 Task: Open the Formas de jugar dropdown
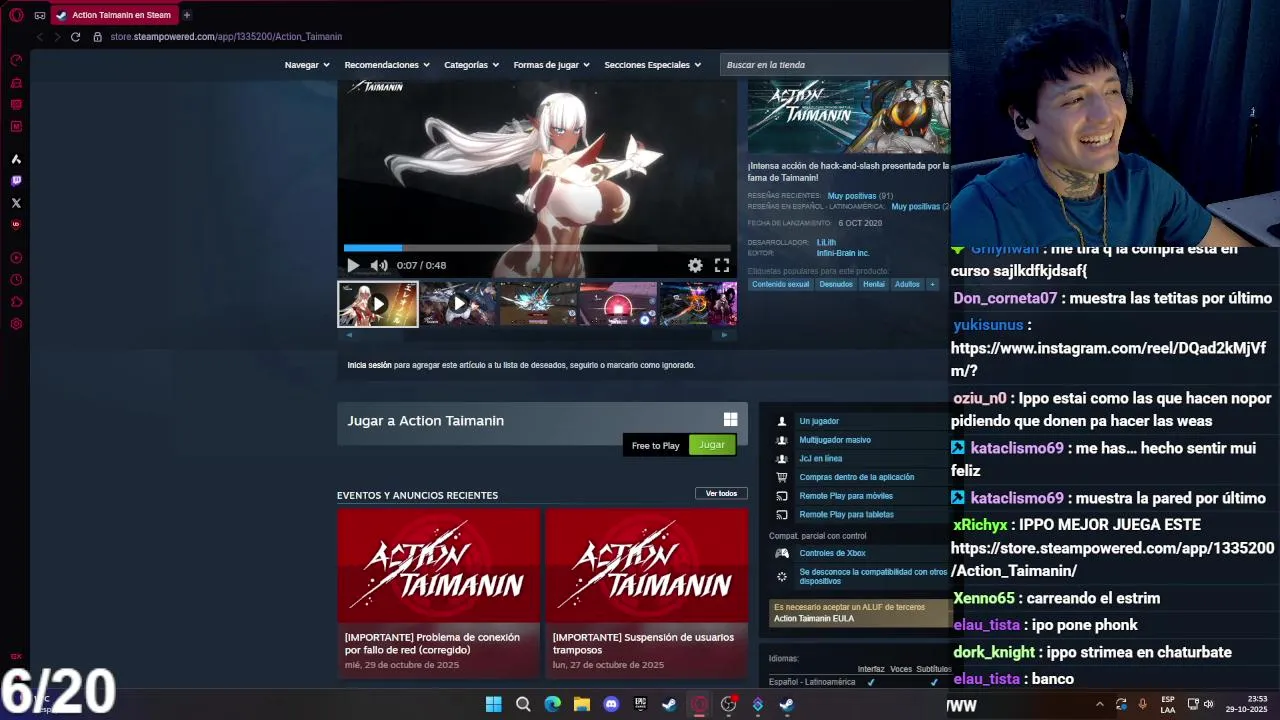[551, 65]
